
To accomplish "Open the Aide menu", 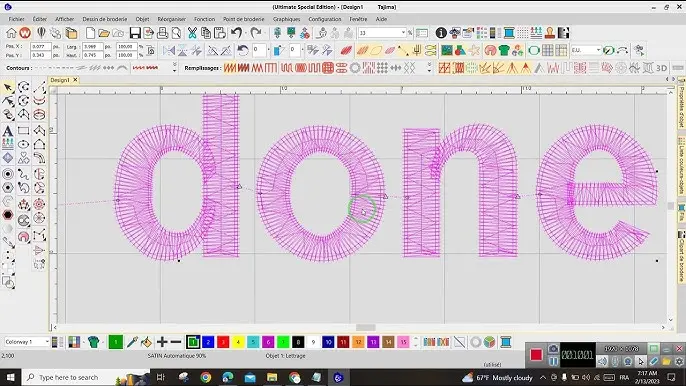I will coord(382,19).
